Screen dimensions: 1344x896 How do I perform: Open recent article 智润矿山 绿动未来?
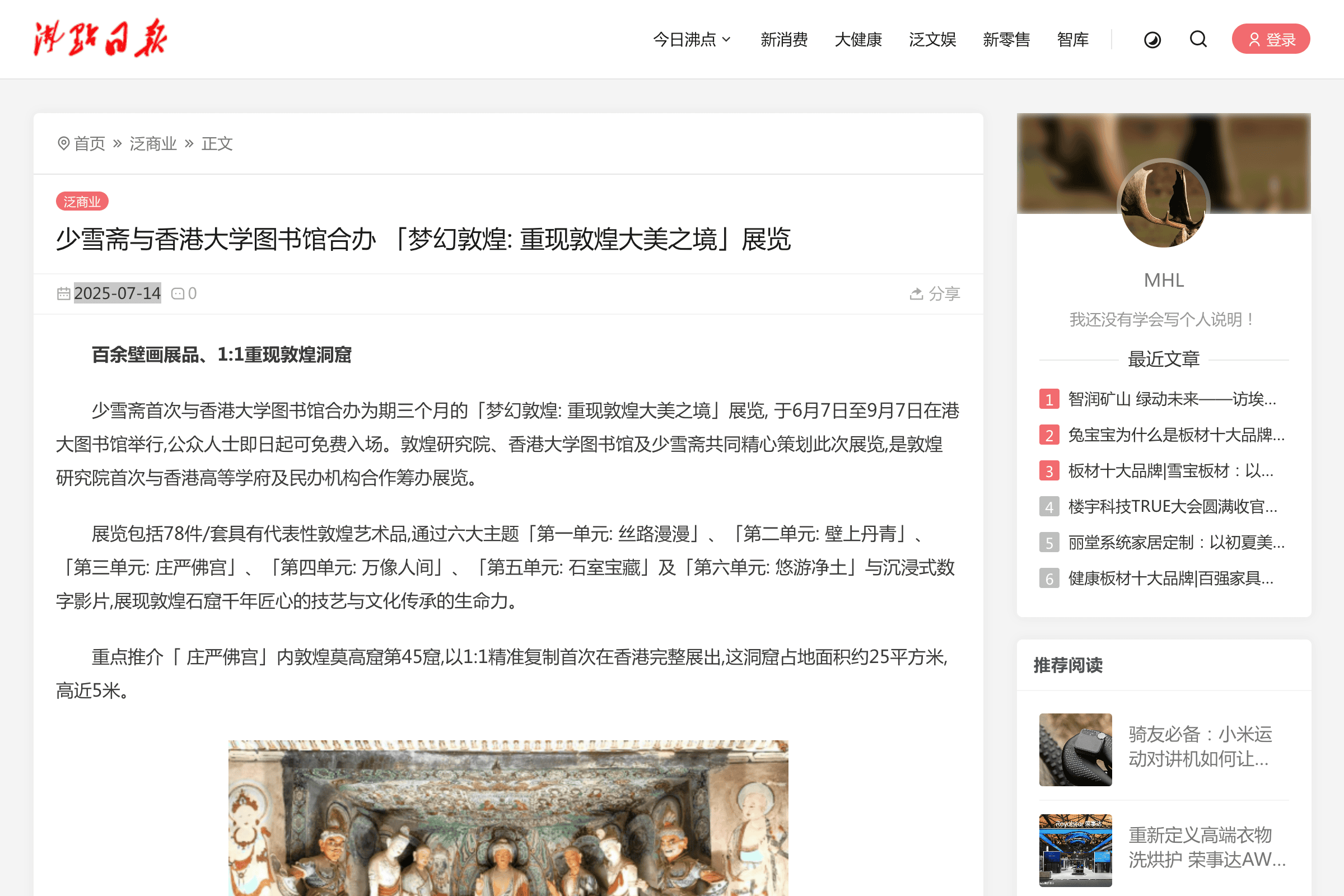[1172, 399]
